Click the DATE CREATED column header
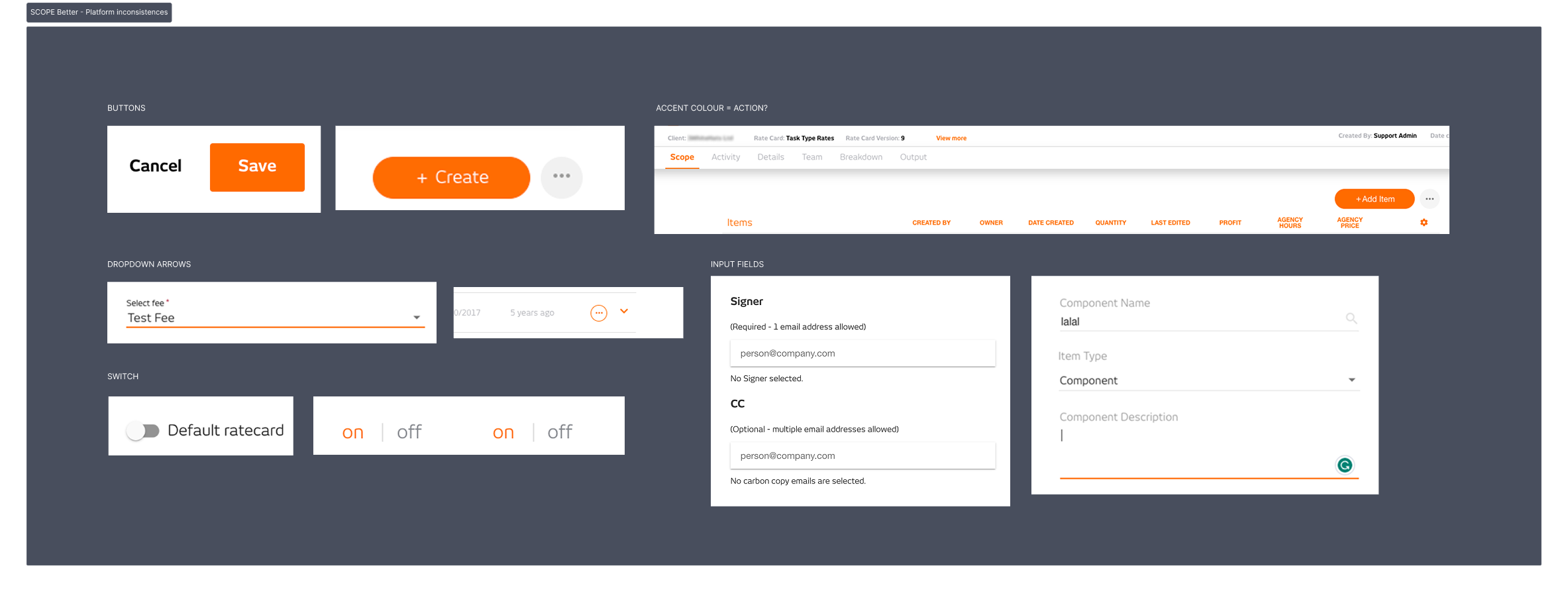This screenshot has height=592, width=1568. pos(1051,223)
